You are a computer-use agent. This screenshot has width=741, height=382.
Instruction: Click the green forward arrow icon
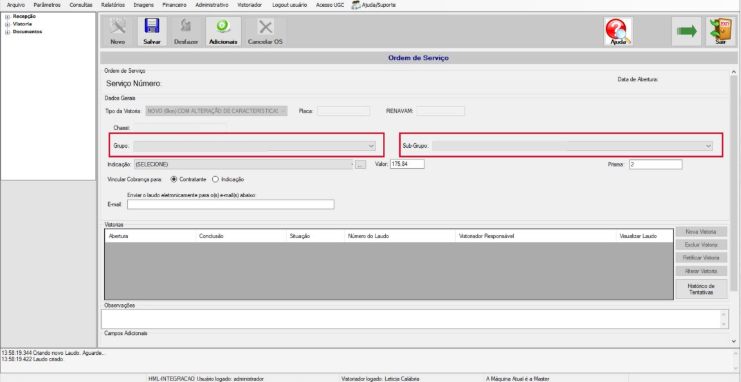(686, 32)
